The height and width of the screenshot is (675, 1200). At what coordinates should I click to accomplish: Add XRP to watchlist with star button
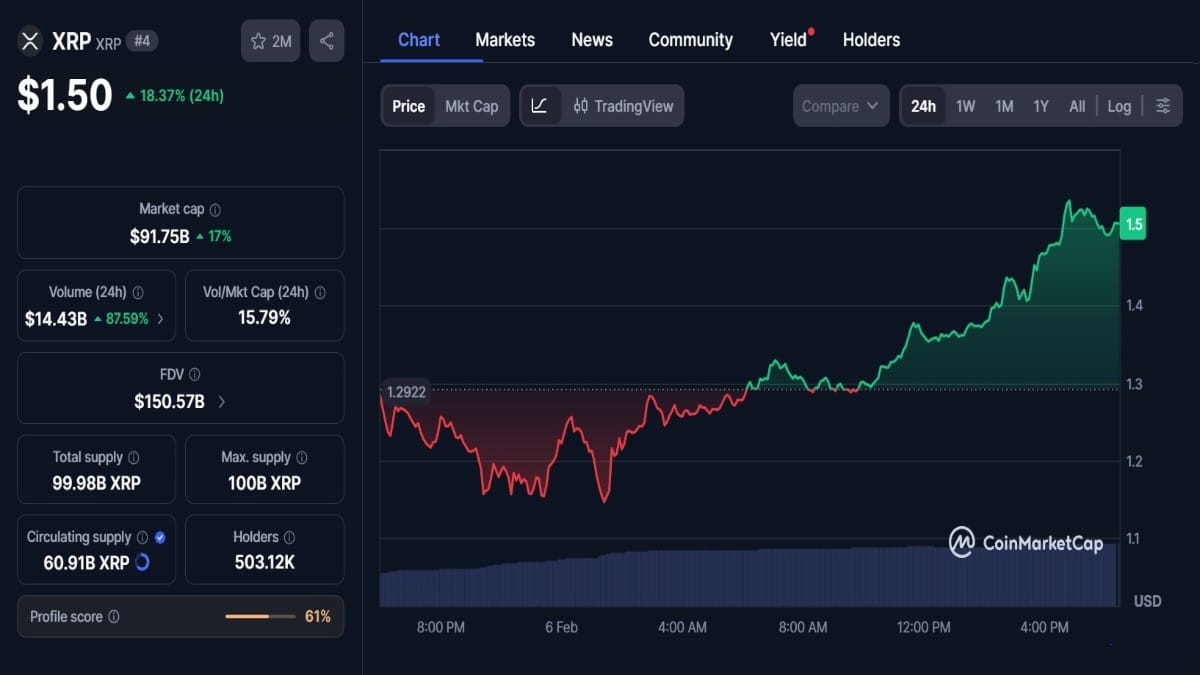pyautogui.click(x=270, y=41)
